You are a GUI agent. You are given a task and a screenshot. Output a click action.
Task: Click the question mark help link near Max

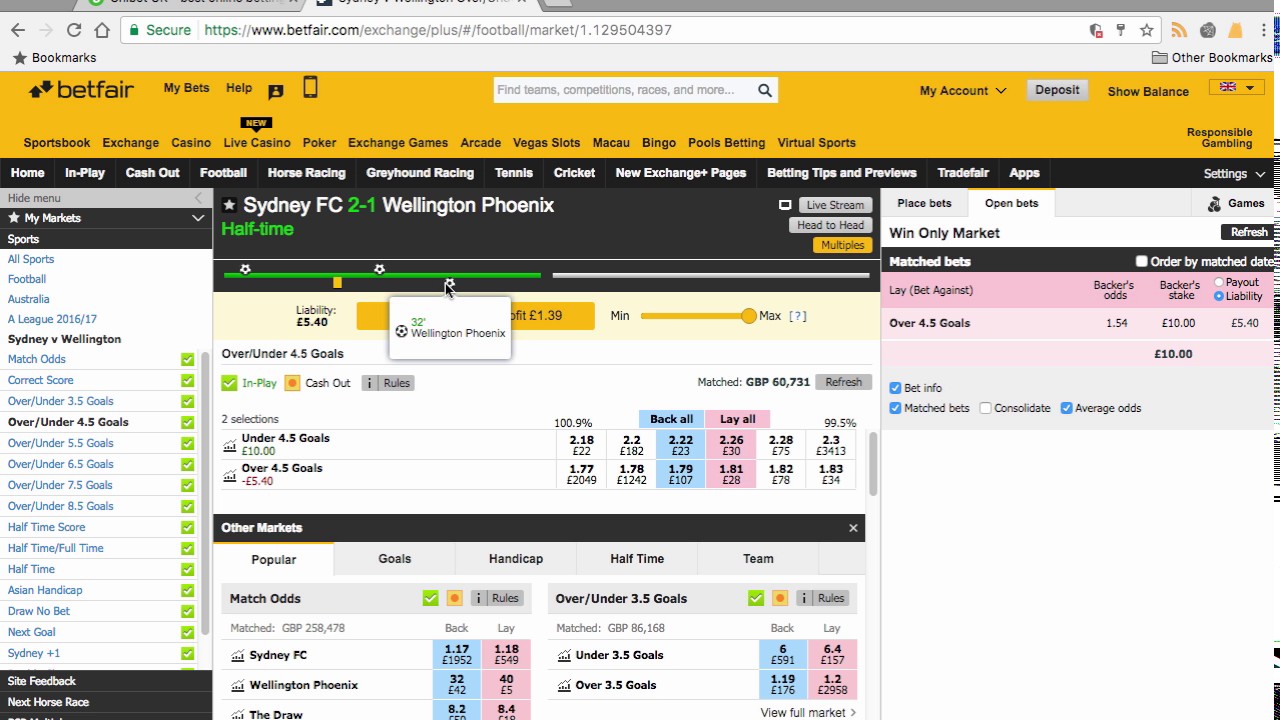pyautogui.click(x=797, y=316)
